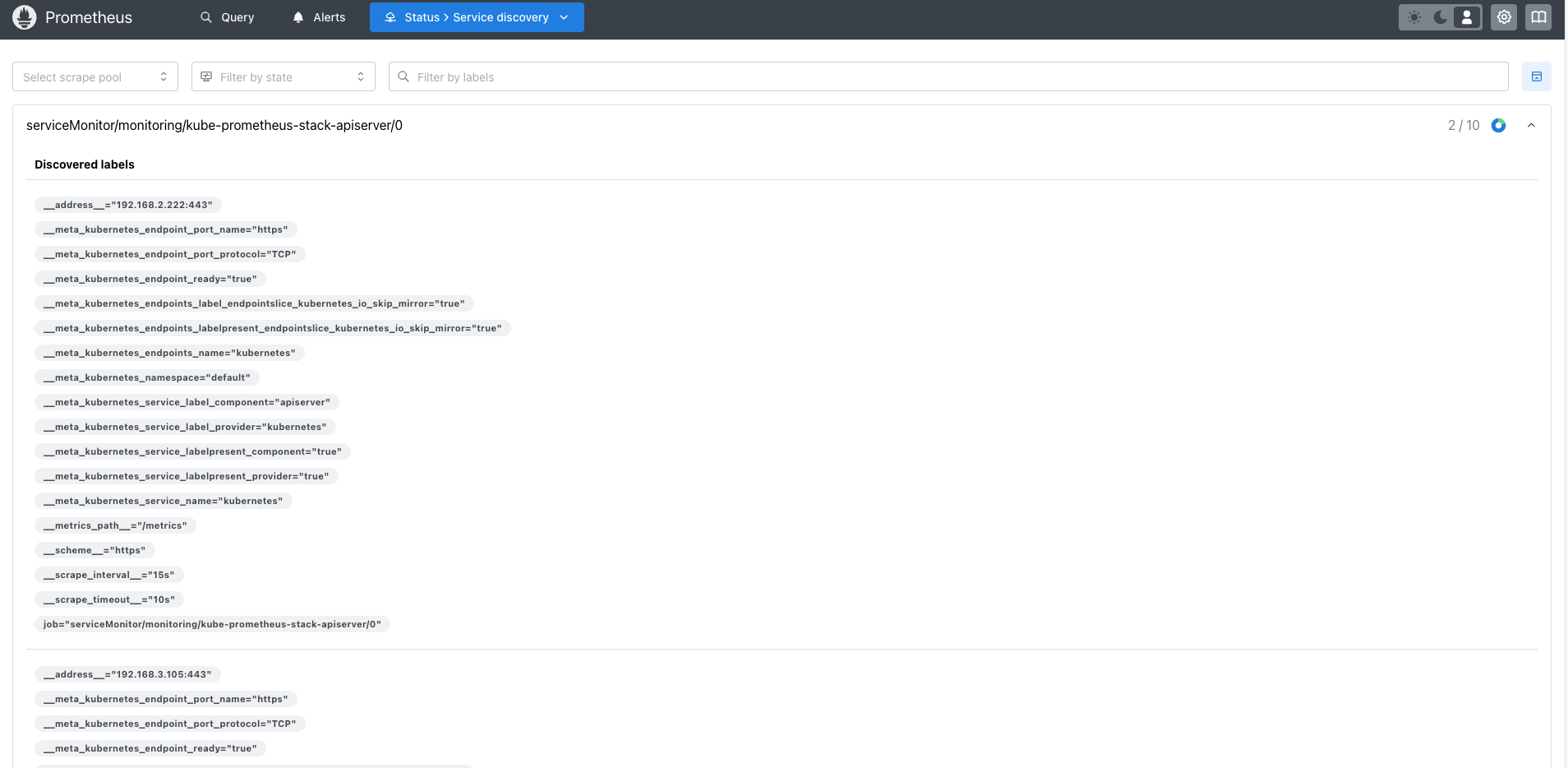Open the Status > Service discovery dropdown menu

477,17
